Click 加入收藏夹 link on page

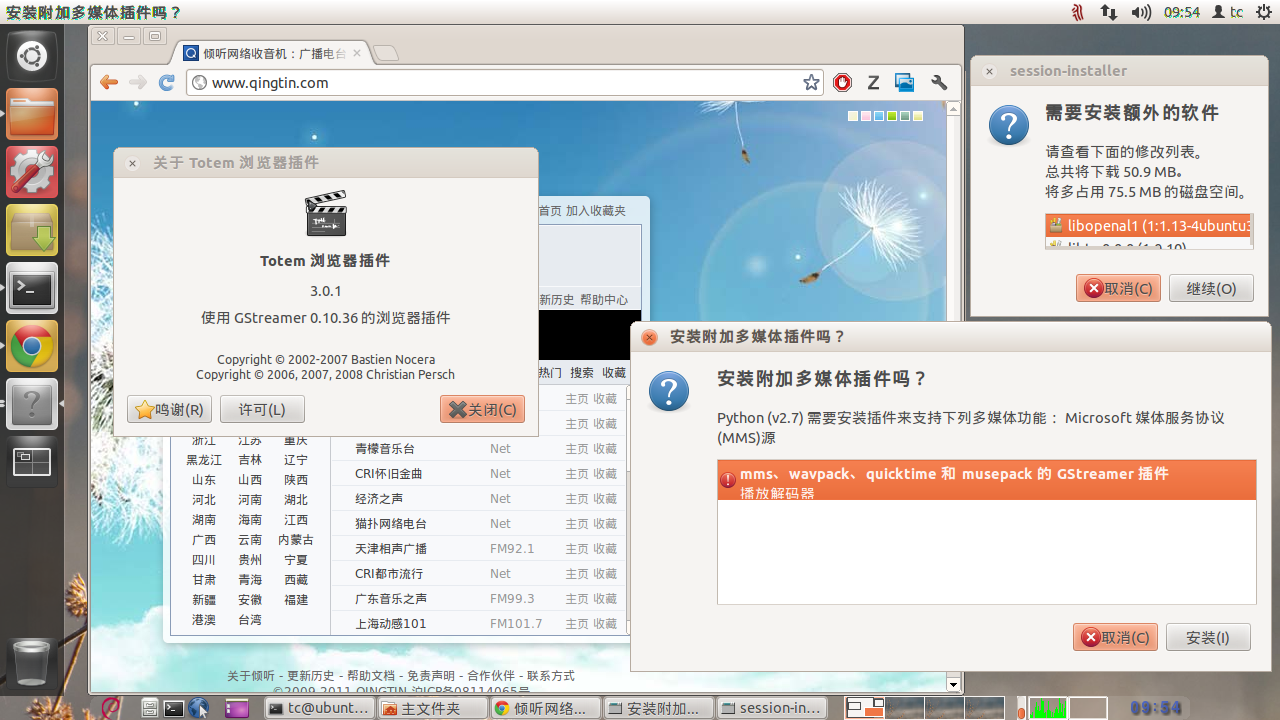click(596, 211)
